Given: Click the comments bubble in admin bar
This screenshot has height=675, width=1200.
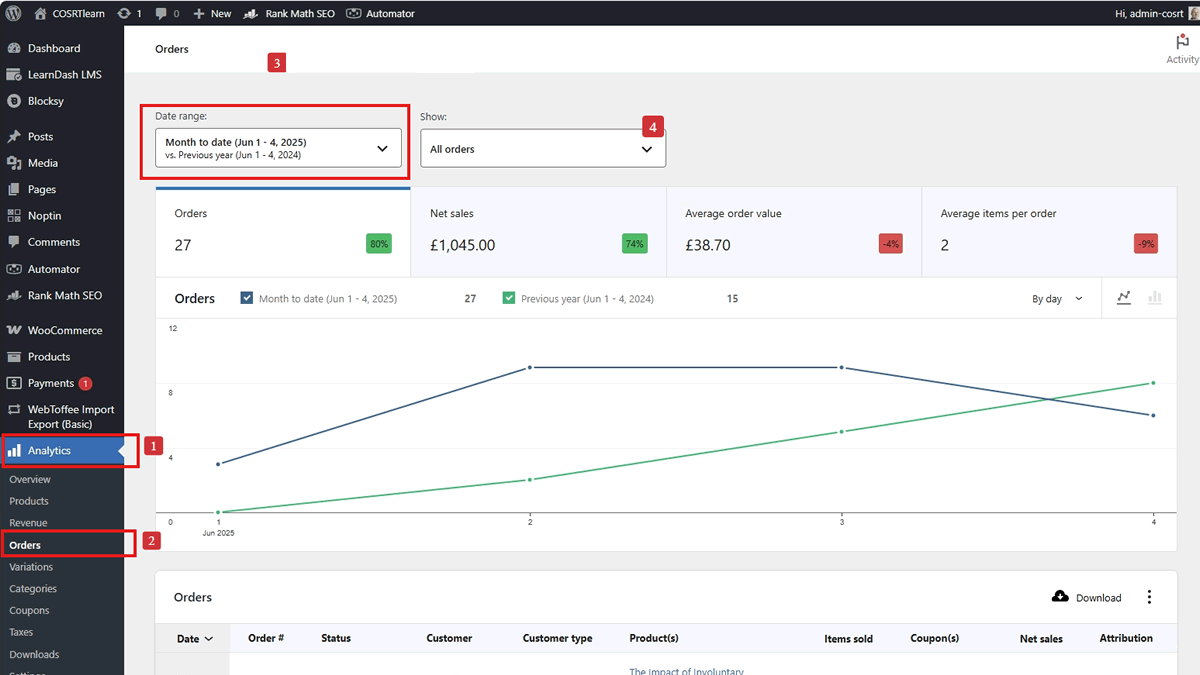Looking at the screenshot, I should 161,14.
